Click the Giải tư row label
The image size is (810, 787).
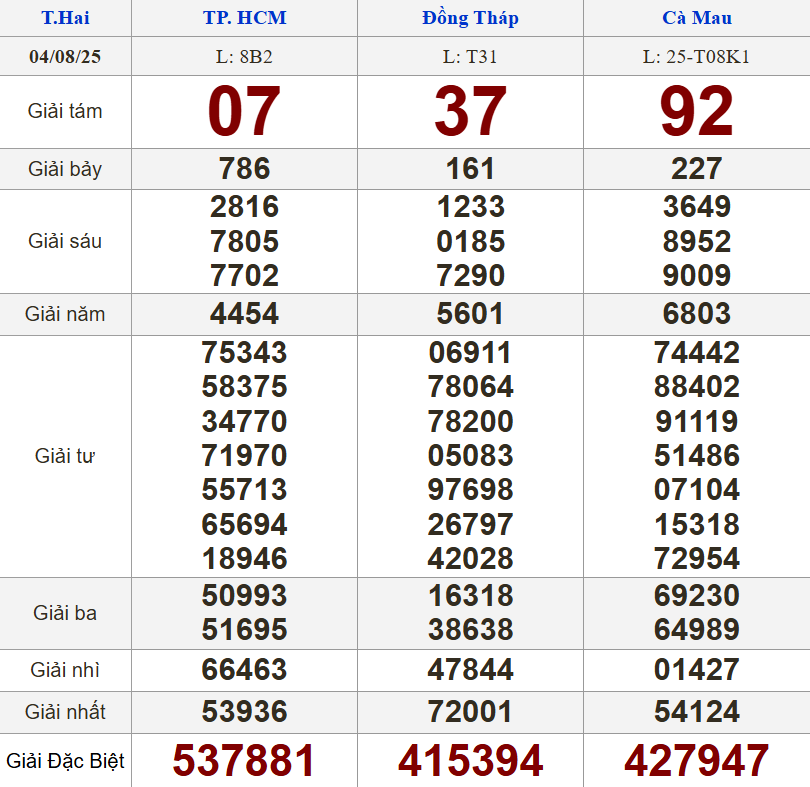(x=65, y=456)
